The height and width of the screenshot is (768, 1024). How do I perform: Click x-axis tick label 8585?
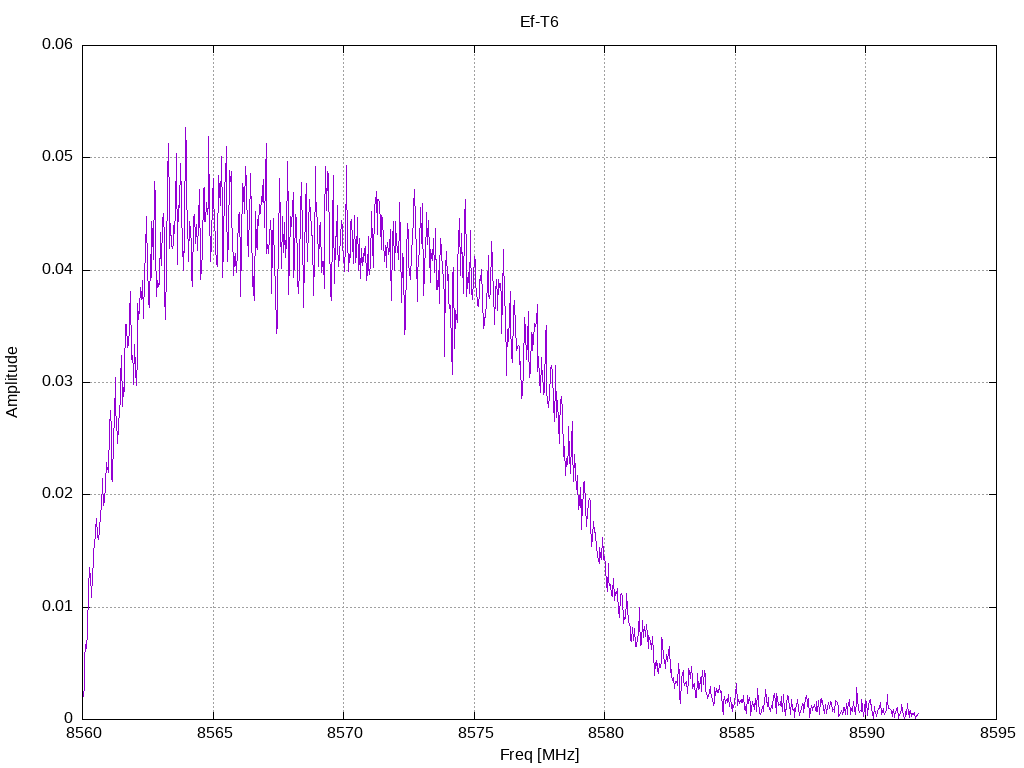[736, 733]
